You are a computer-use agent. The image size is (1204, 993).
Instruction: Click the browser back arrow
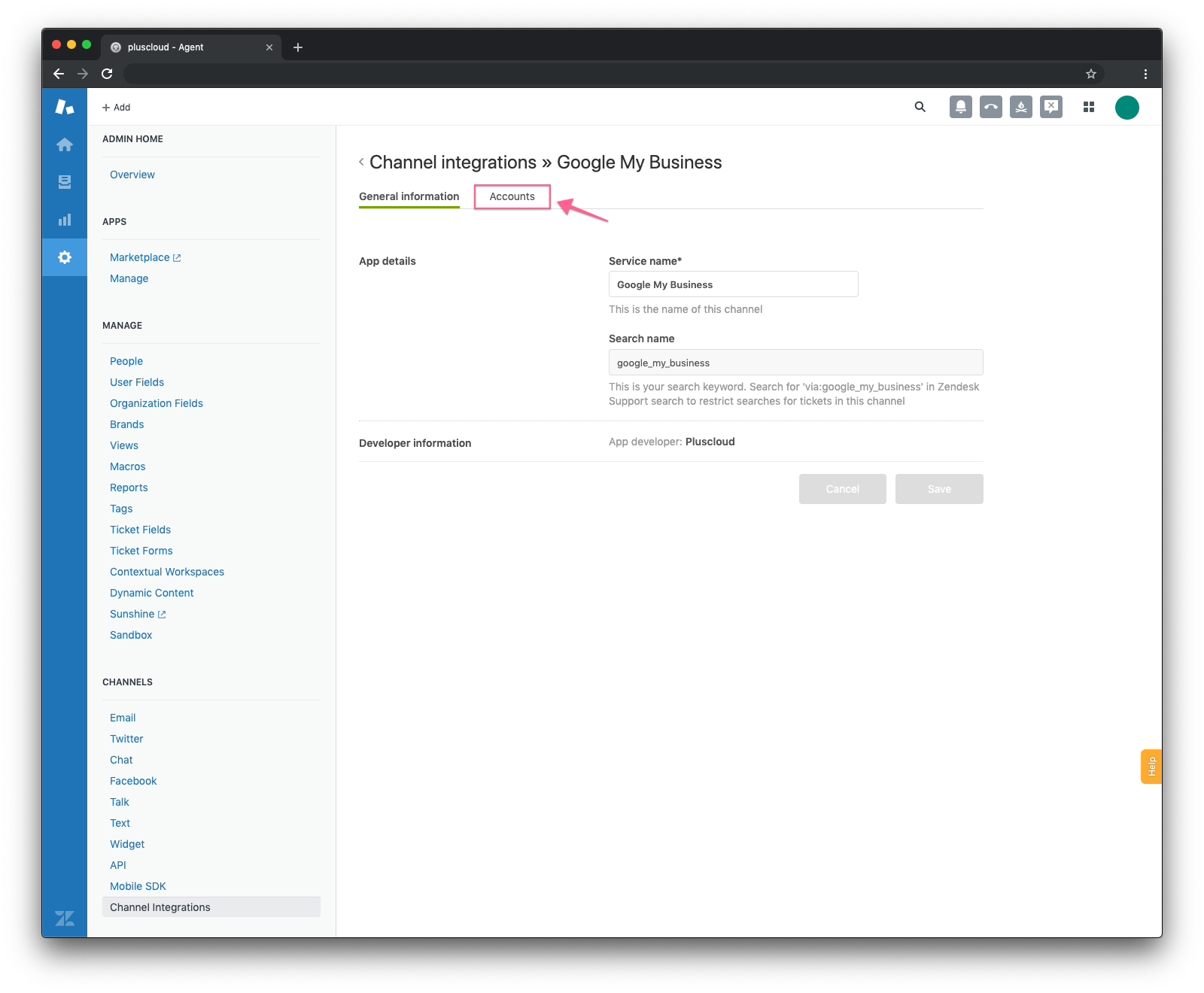pyautogui.click(x=59, y=74)
